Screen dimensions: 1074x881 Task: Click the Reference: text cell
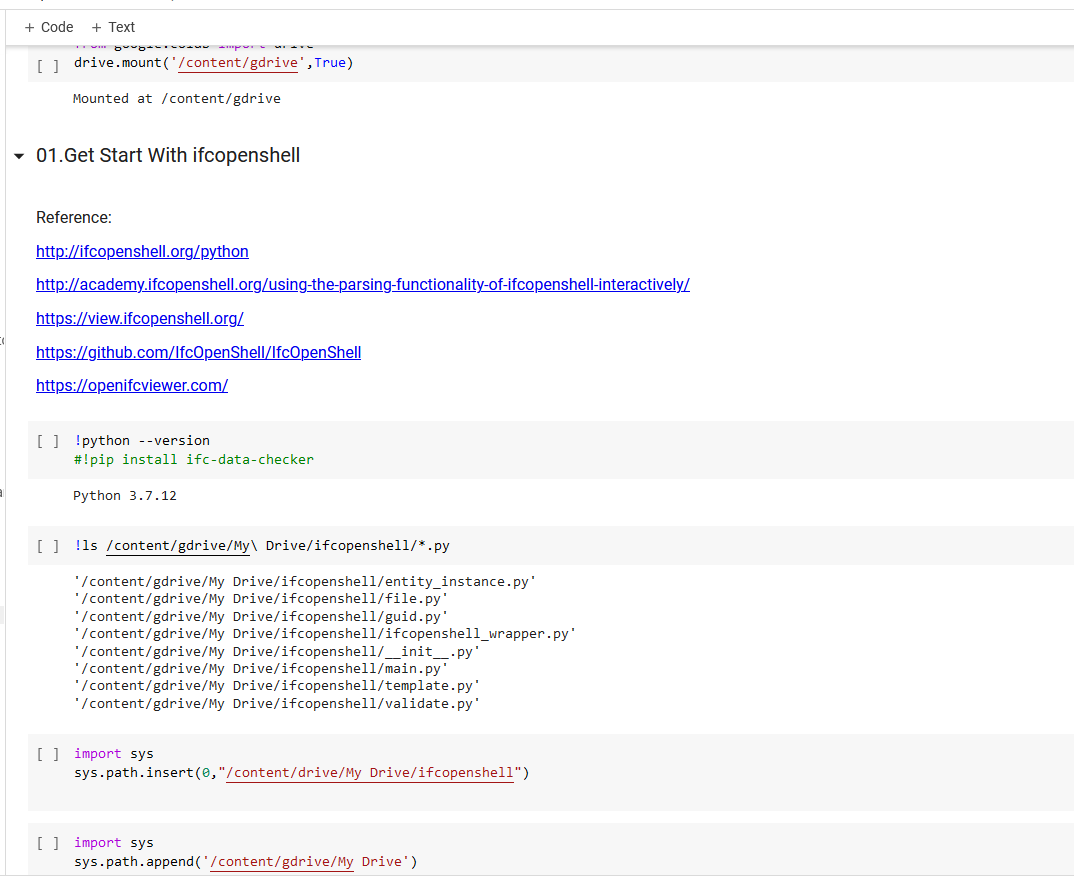(74, 217)
